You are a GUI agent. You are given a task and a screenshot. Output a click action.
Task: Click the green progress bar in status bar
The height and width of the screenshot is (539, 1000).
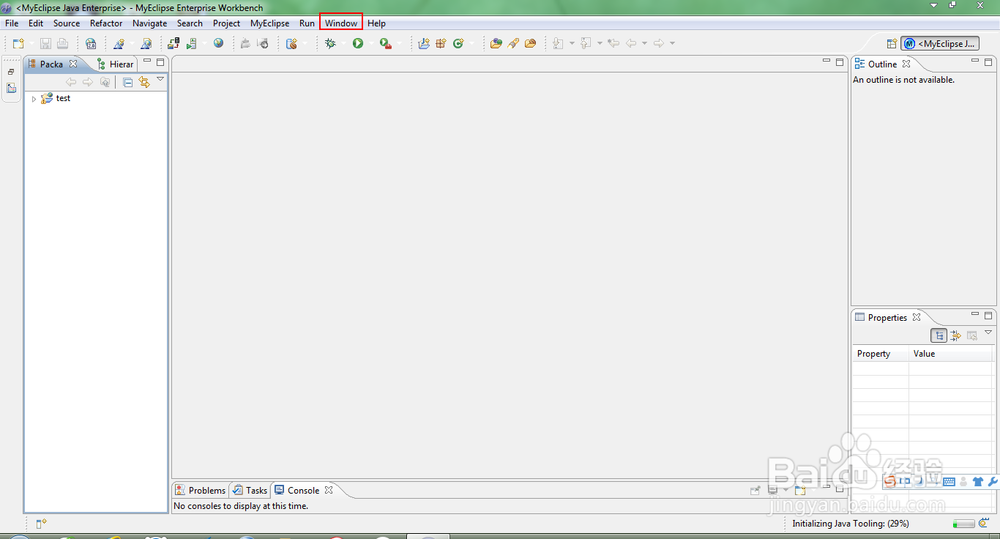pos(964,524)
